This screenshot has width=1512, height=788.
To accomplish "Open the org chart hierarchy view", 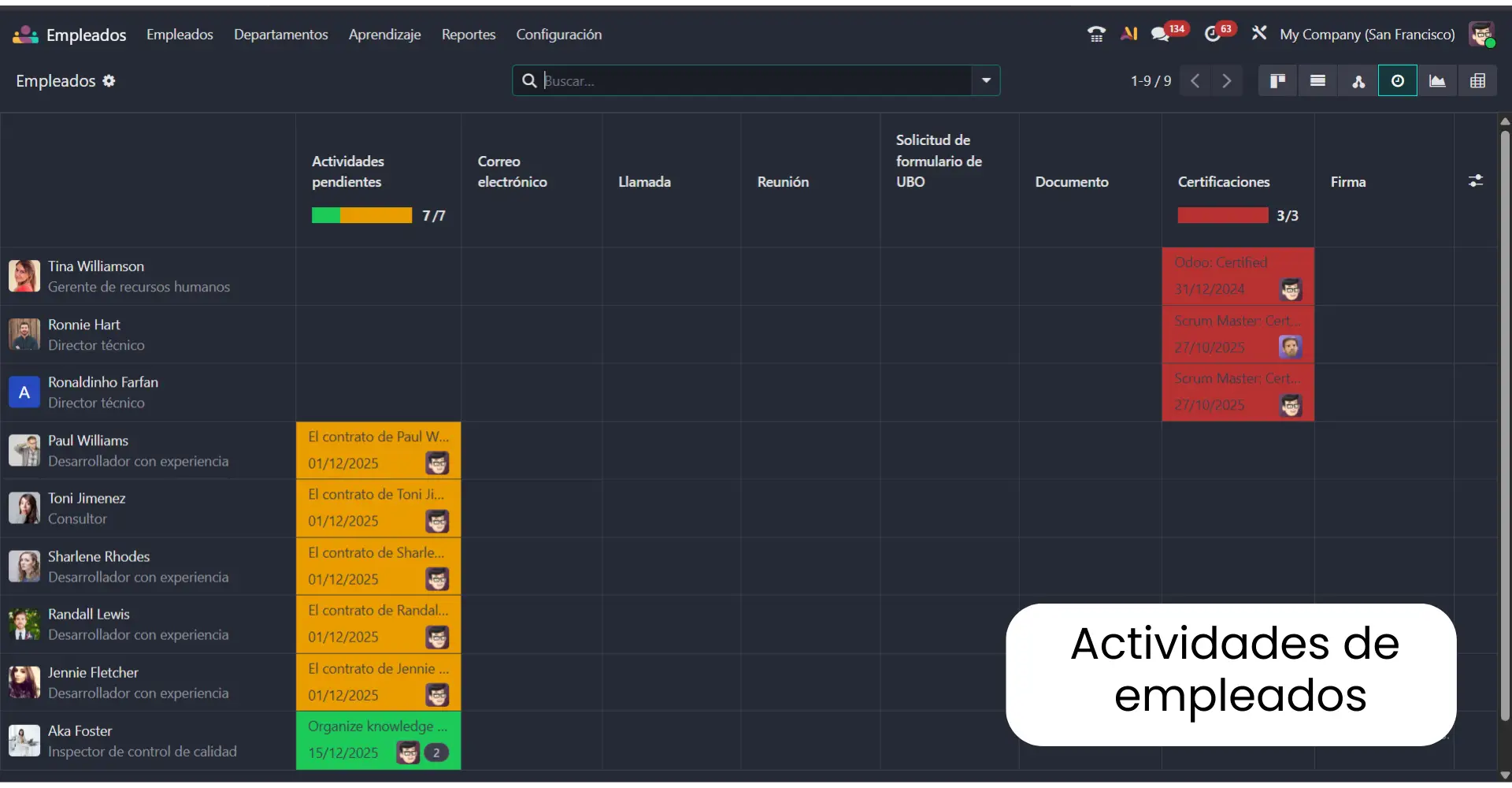I will (x=1358, y=80).
